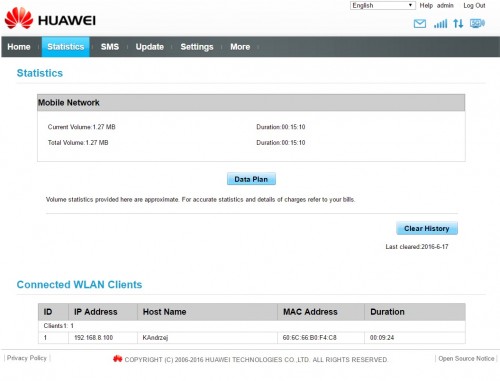Click the data transfer arrows icon
This screenshot has width=500, height=381.
pyautogui.click(x=458, y=24)
